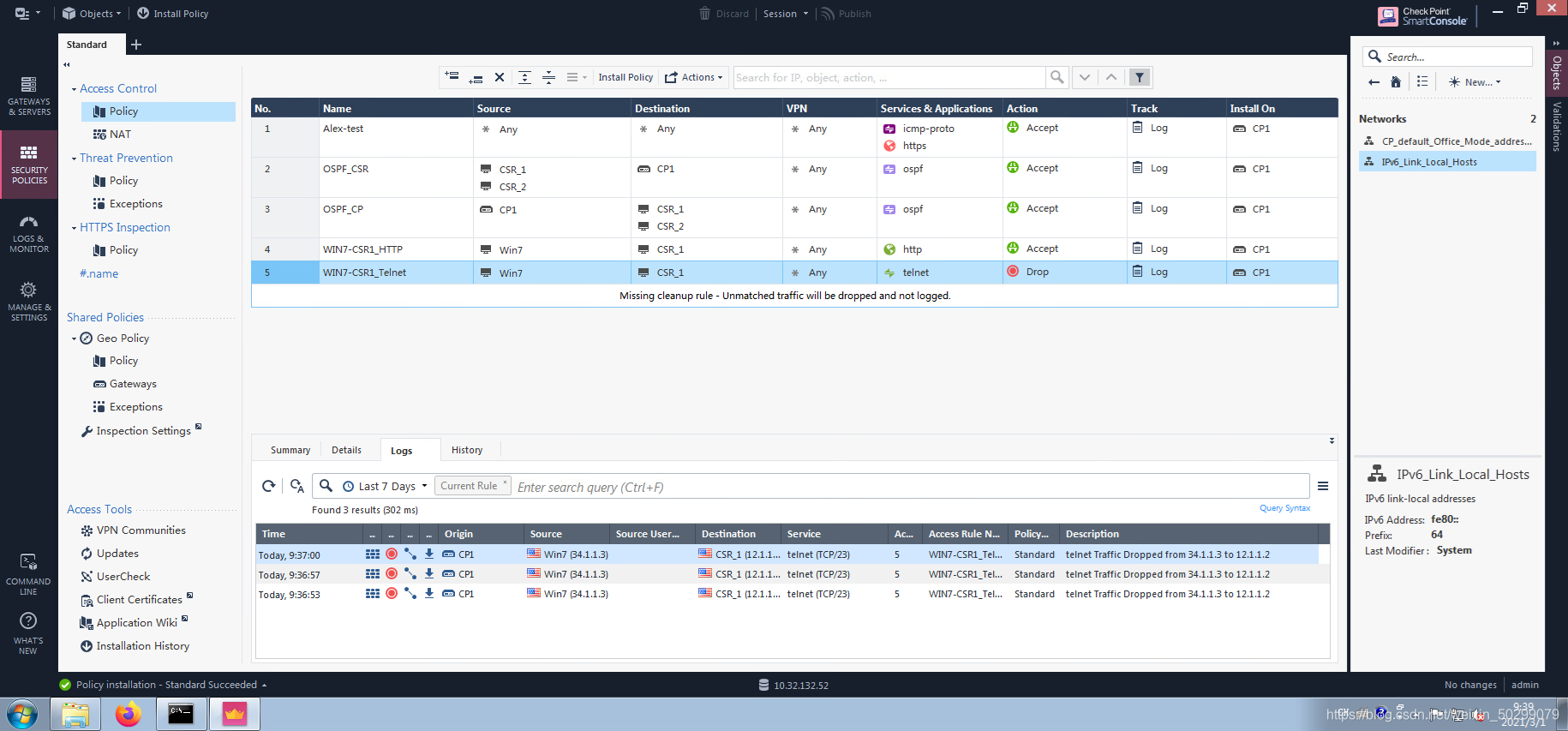The height and width of the screenshot is (731, 1568).
Task: Add rule above icon in toolbar
Action: (452, 77)
